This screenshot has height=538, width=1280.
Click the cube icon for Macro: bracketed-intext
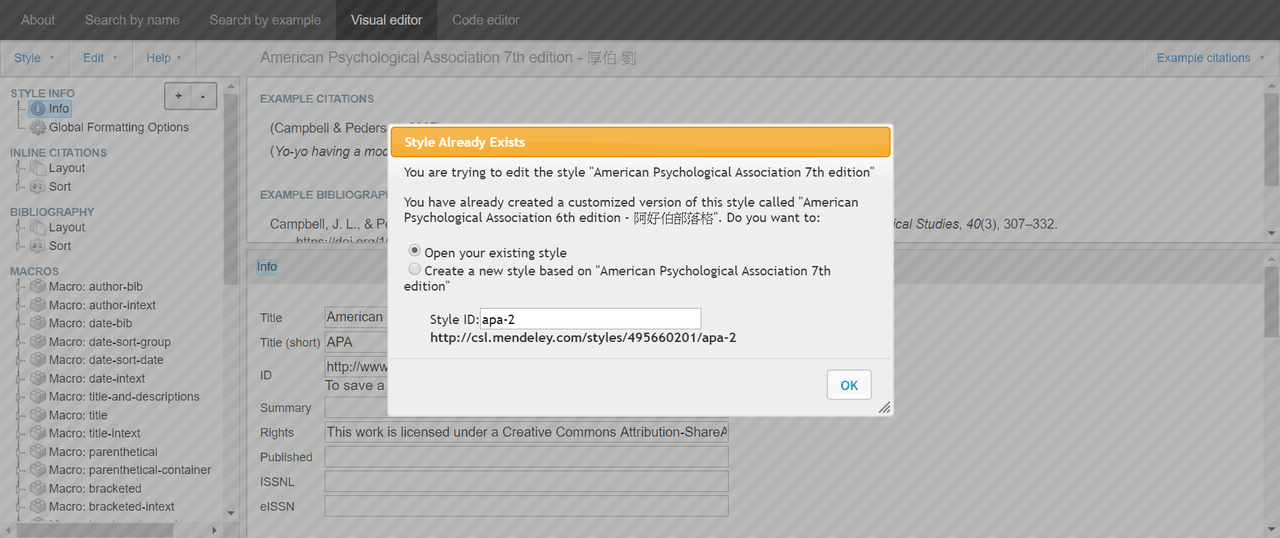(37, 507)
